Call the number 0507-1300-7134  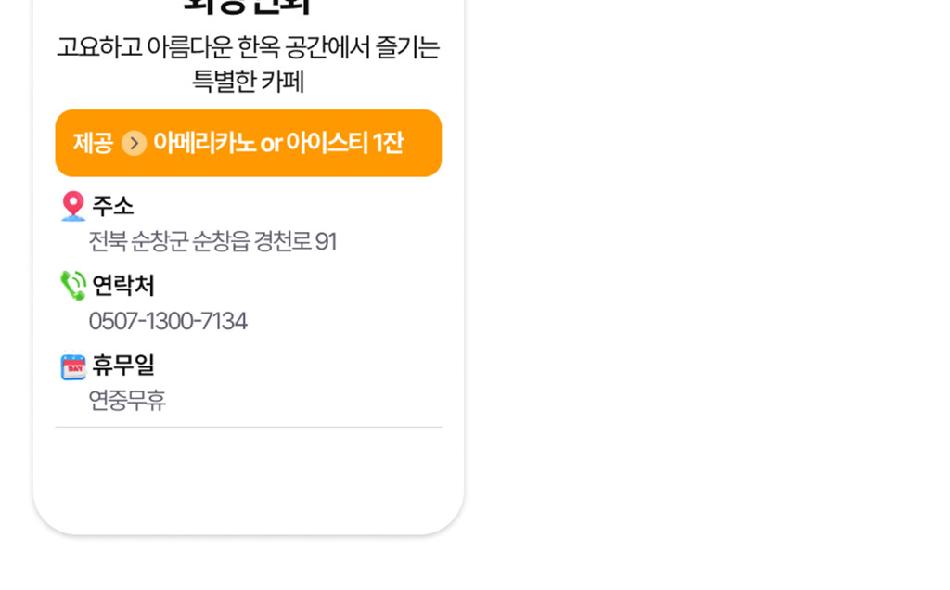click(168, 320)
